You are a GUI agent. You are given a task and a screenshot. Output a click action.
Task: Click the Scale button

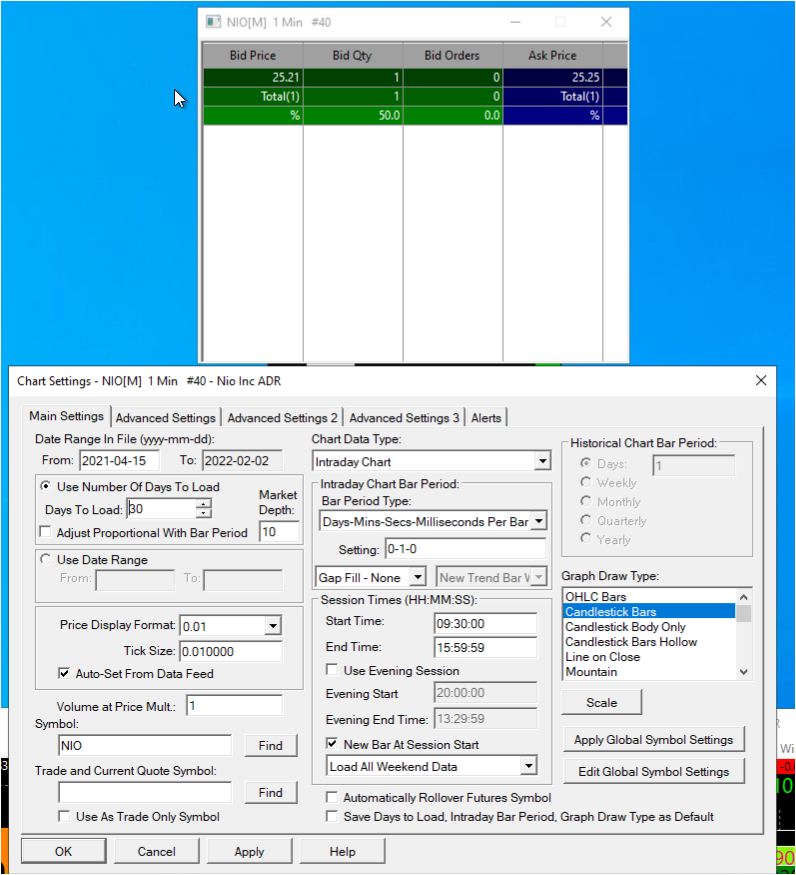point(602,703)
